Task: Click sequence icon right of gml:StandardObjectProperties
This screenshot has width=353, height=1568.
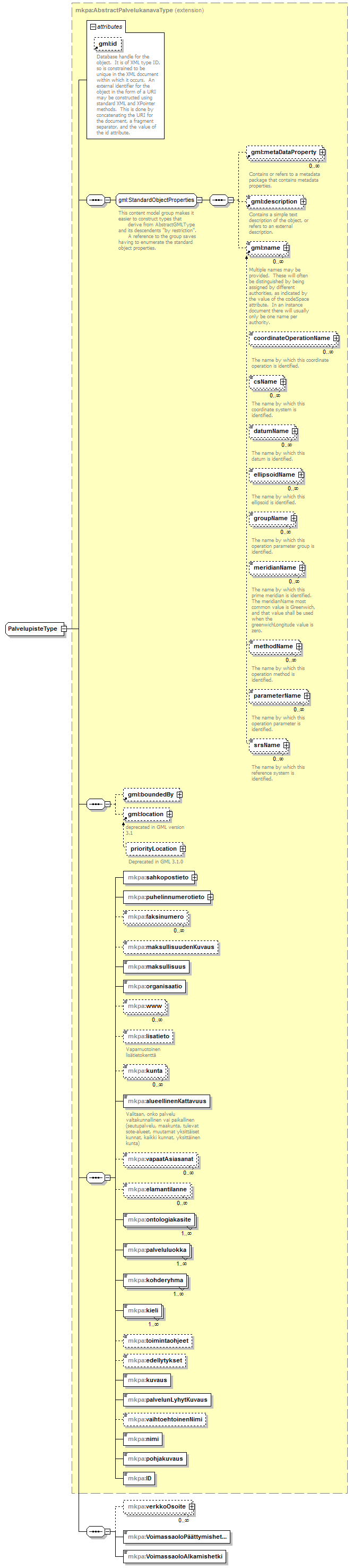Action: pos(219,200)
